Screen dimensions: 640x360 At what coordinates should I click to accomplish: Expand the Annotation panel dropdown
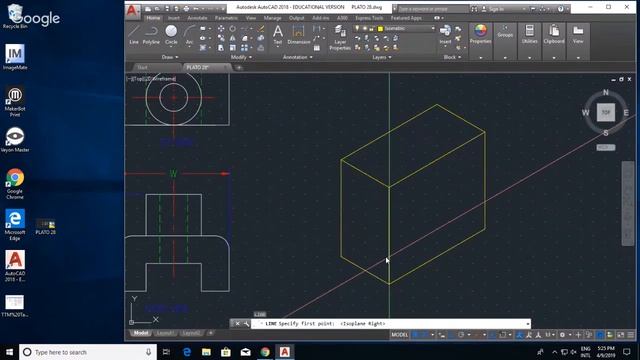(298, 57)
